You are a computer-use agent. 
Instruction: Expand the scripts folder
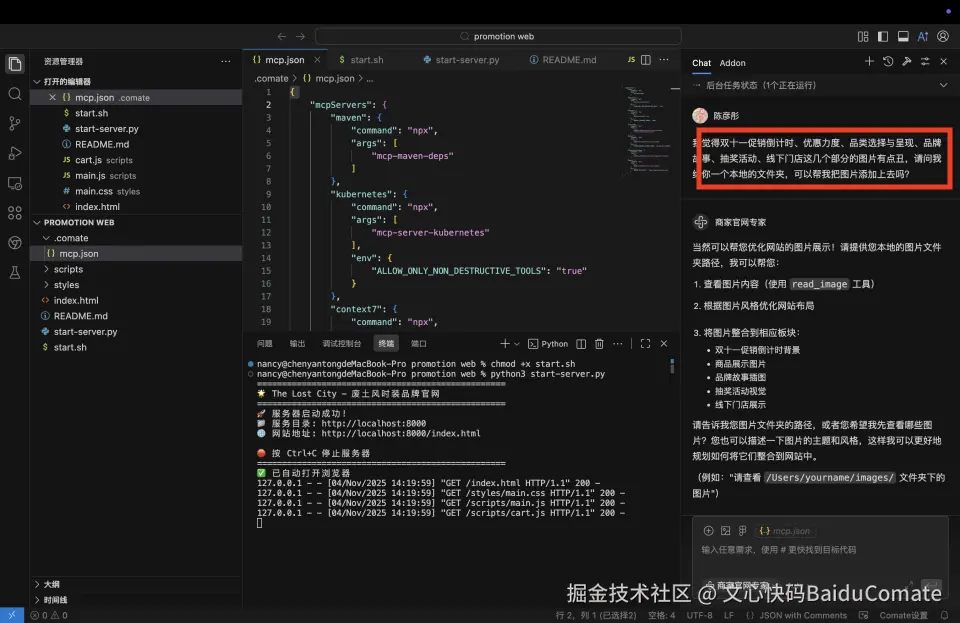pos(68,269)
